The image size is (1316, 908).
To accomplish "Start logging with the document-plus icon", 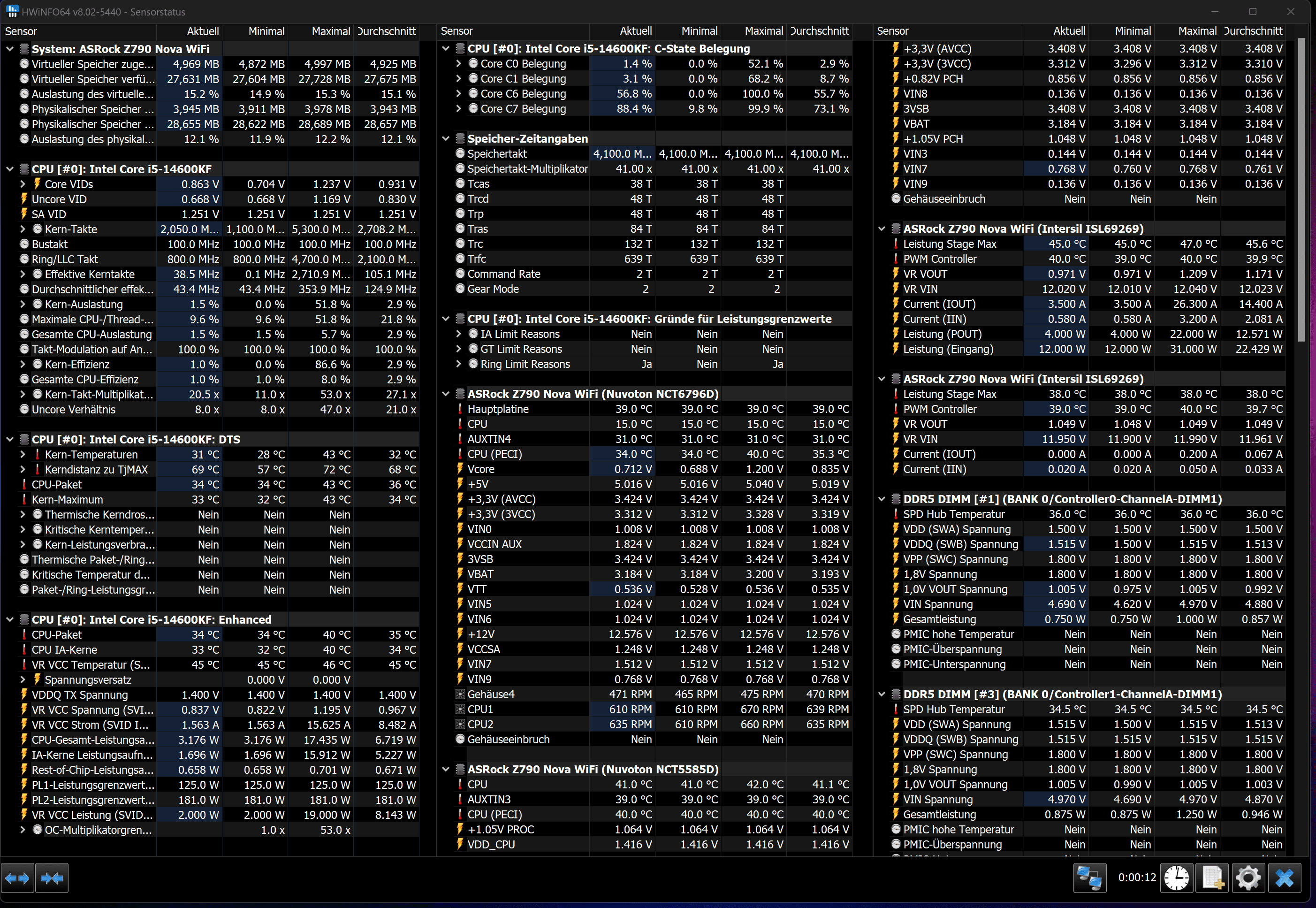I will [x=1212, y=878].
